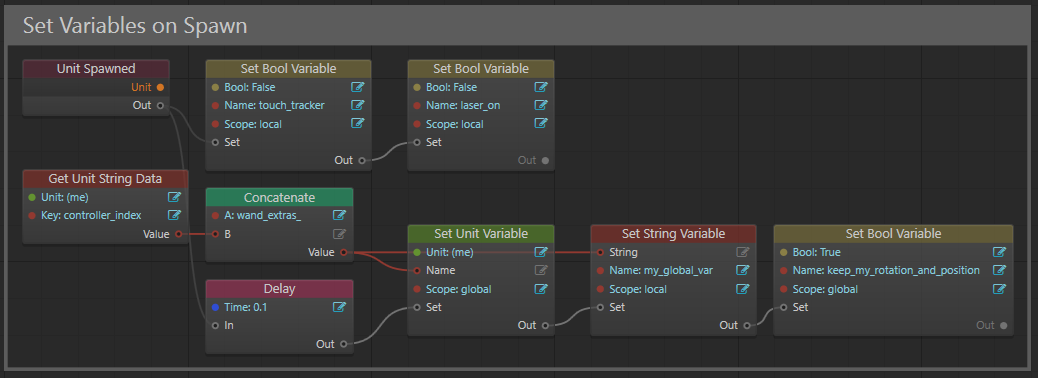Click the In port on Delay node
The height and width of the screenshot is (378, 1038).
click(x=215, y=326)
